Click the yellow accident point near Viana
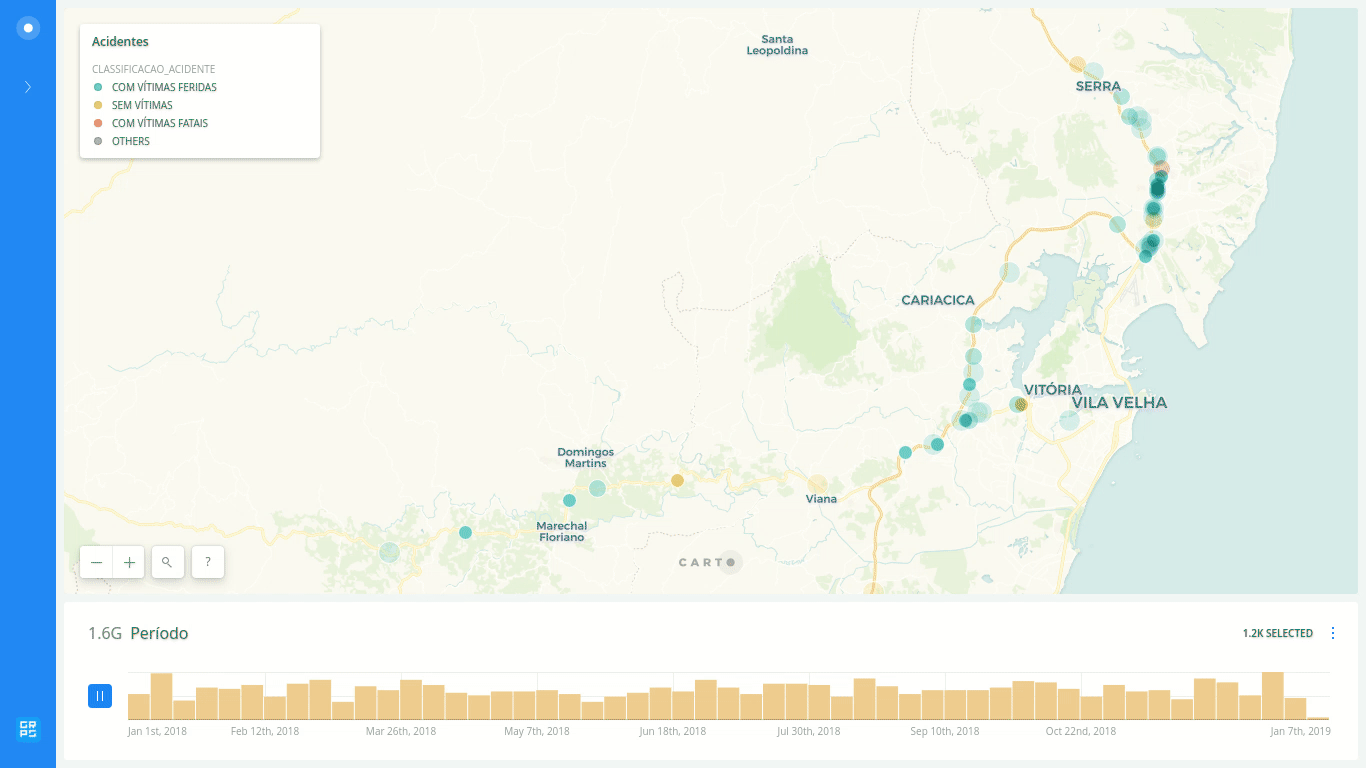1366x768 pixels. (x=817, y=484)
